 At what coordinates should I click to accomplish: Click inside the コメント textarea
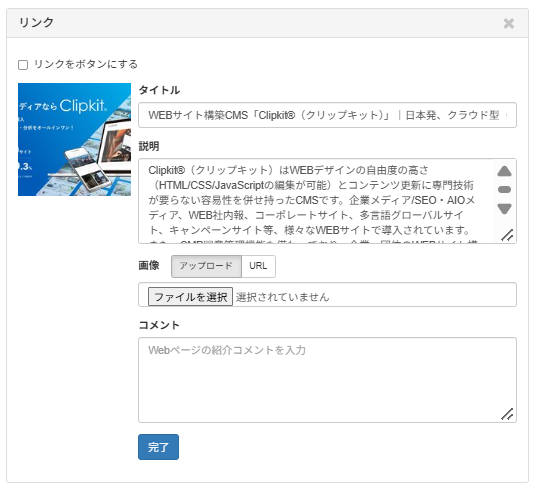(x=327, y=380)
